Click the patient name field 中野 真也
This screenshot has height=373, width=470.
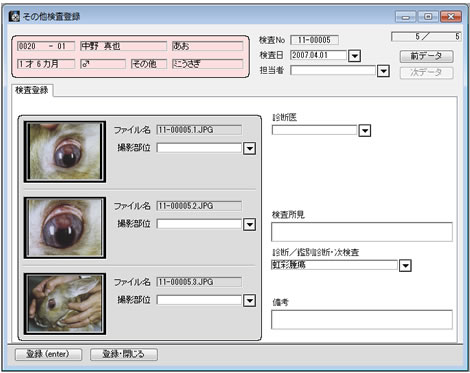[x=123, y=46]
